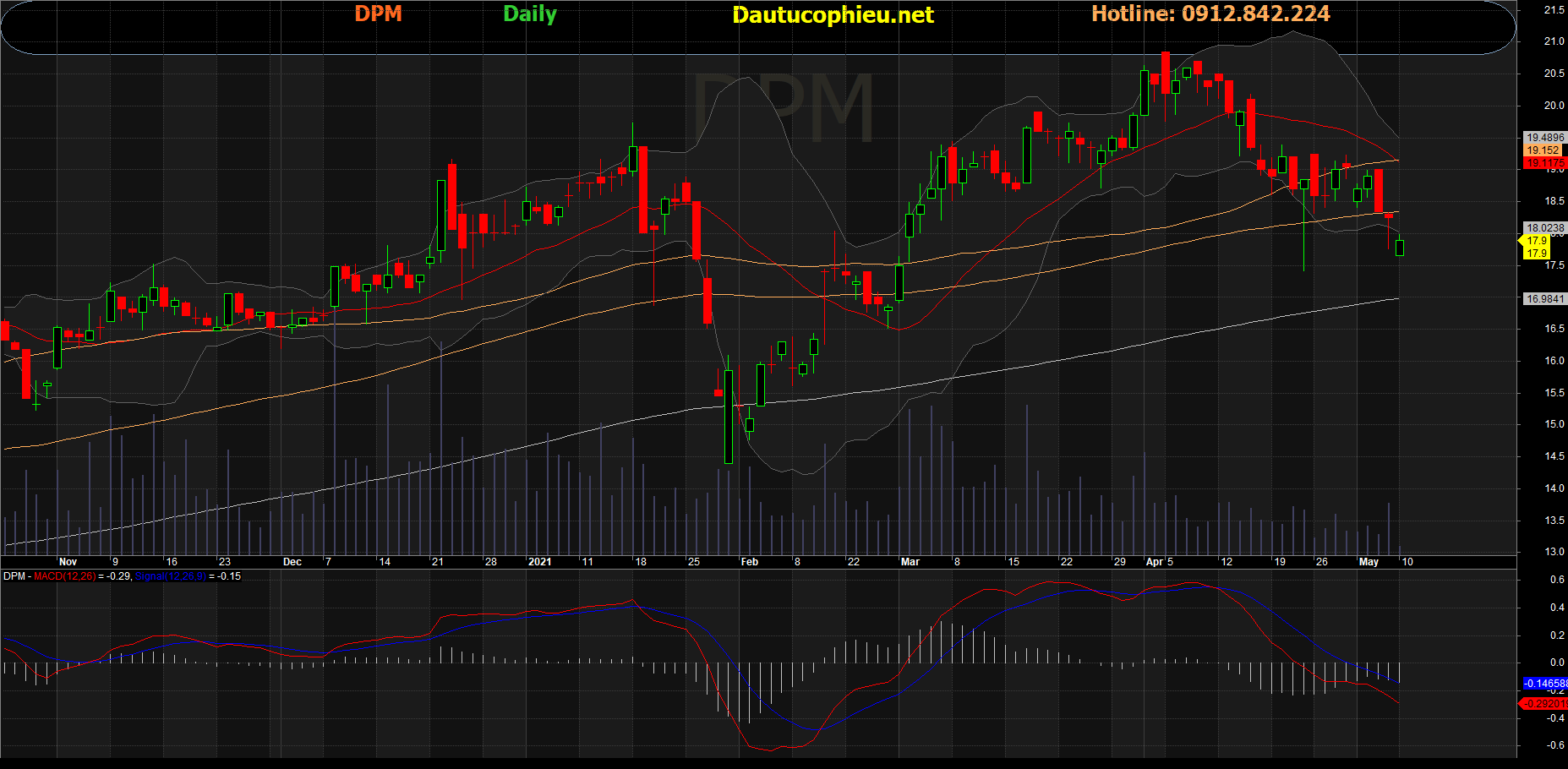Select the red -0.2920 MACD value tag
This screenshot has width=1568, height=769.
pyautogui.click(x=1543, y=704)
